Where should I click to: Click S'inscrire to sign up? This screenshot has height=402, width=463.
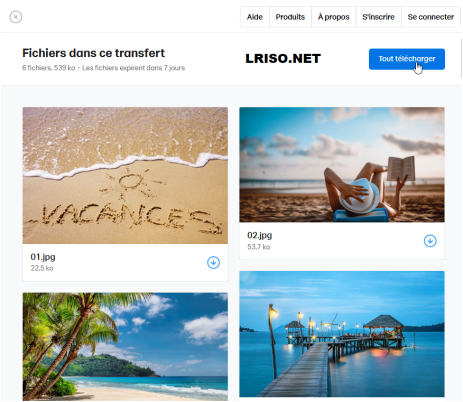pyautogui.click(x=378, y=17)
